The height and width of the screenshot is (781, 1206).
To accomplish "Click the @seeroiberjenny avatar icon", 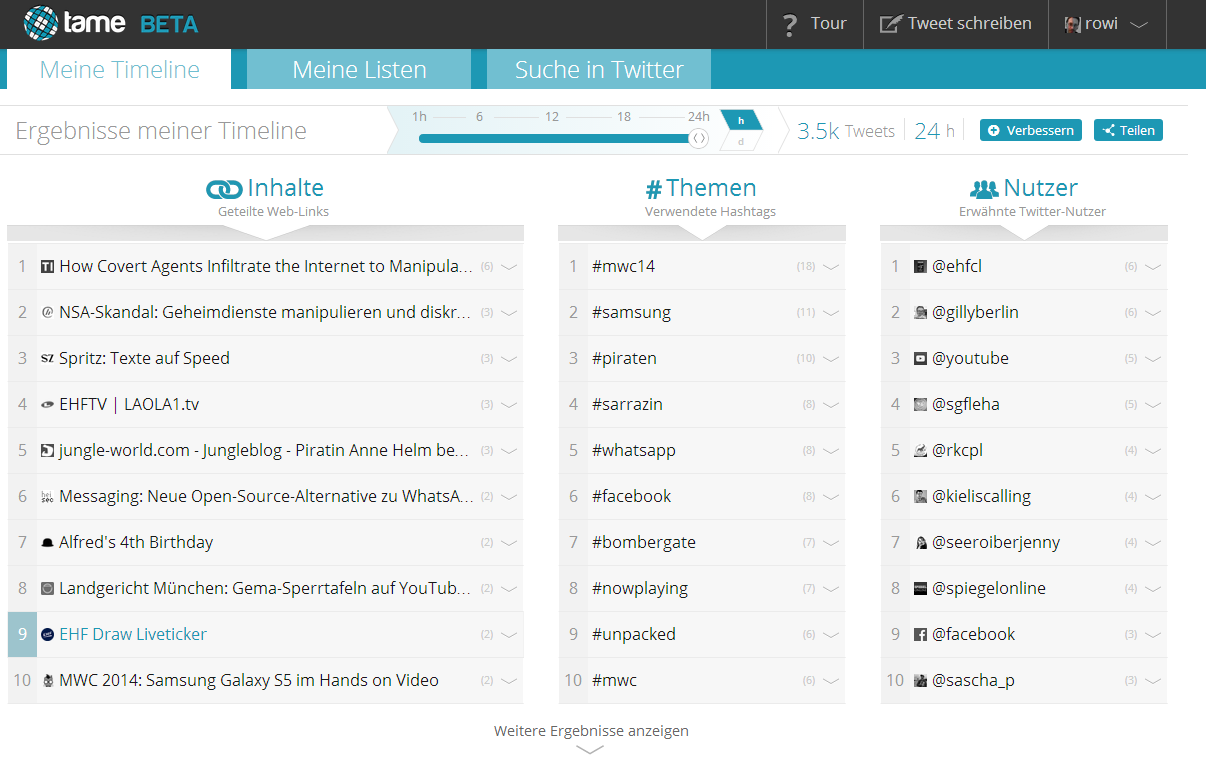I will 921,543.
